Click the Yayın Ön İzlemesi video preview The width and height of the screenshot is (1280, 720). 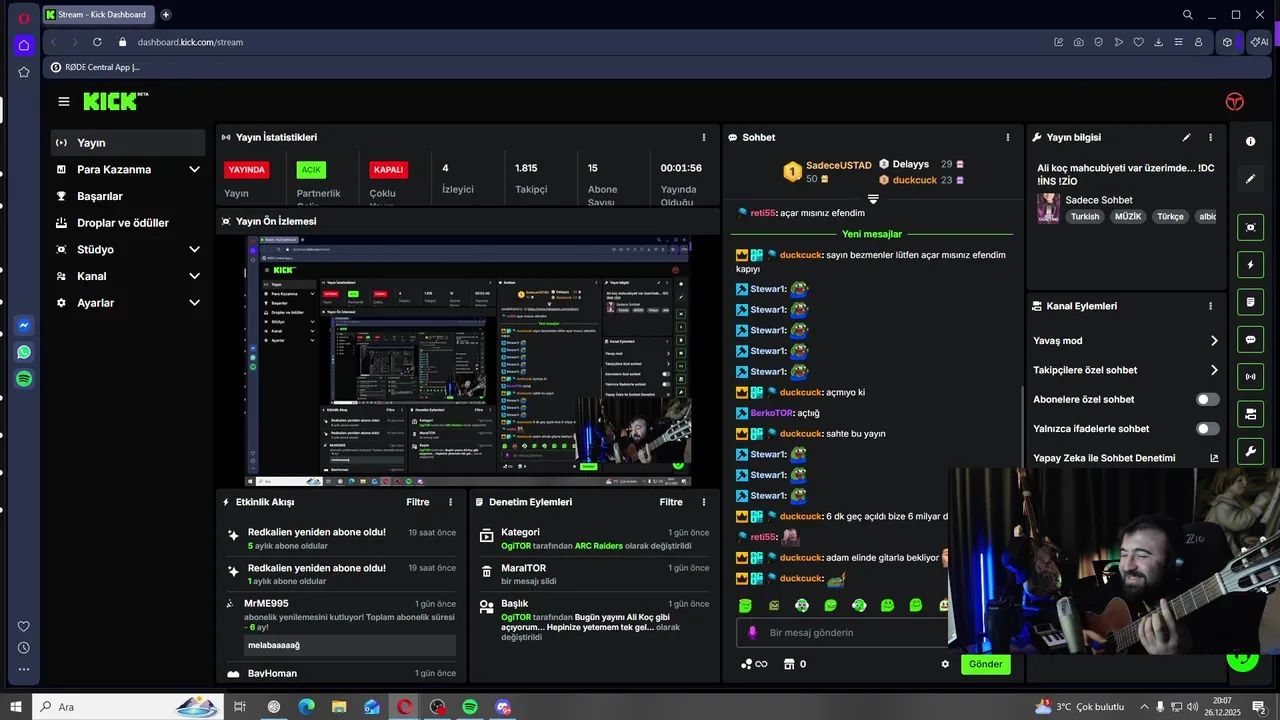pyautogui.click(x=469, y=361)
